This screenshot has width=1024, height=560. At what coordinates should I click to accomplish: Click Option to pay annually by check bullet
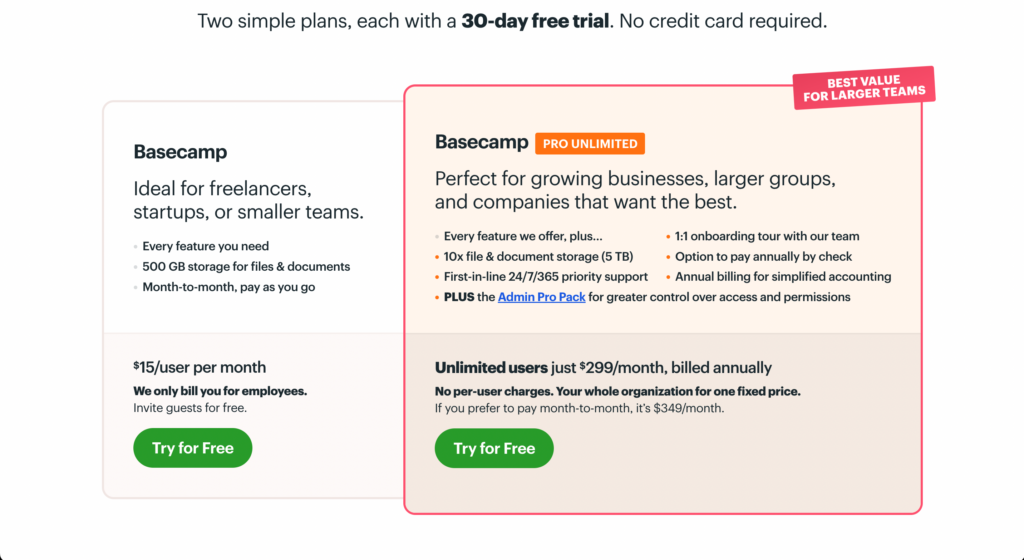[x=763, y=257]
